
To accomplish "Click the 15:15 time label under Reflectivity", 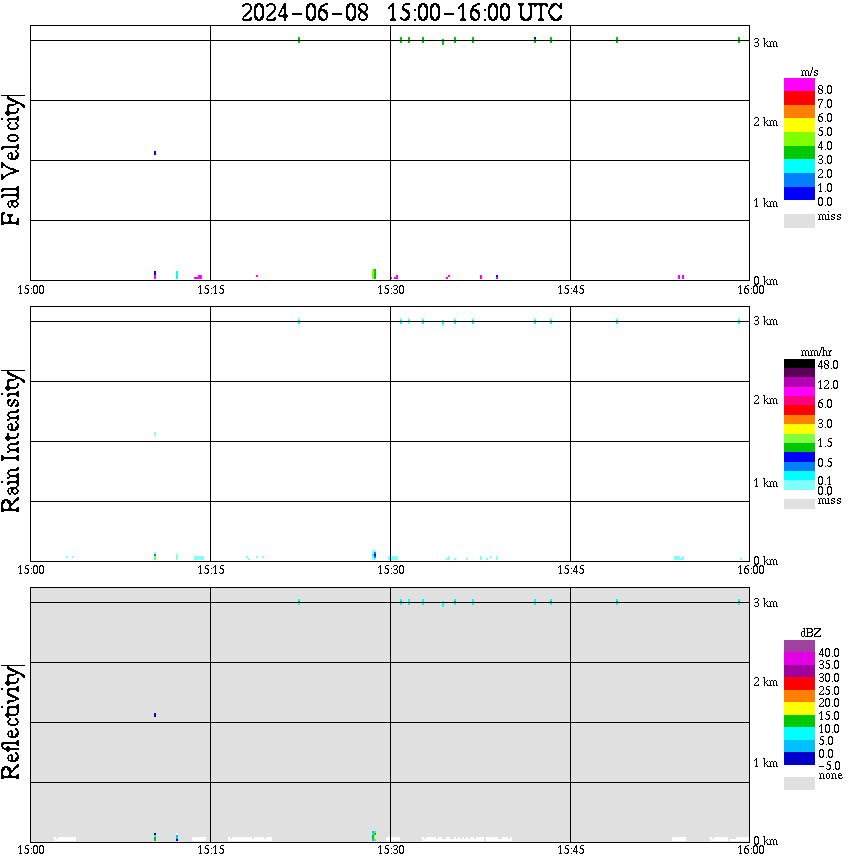I will (211, 850).
